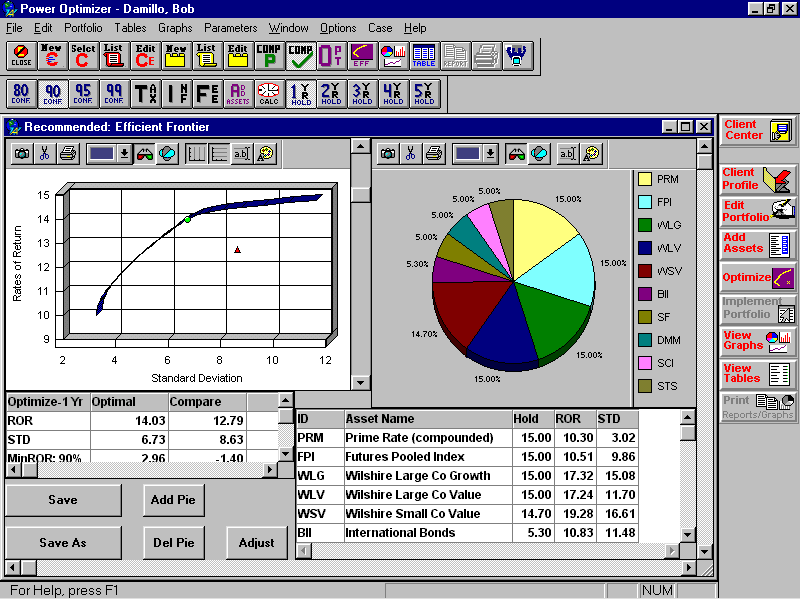Open the color dropdown on the pie chart toolbar
Screen dimensions: 800x600
click(x=490, y=153)
